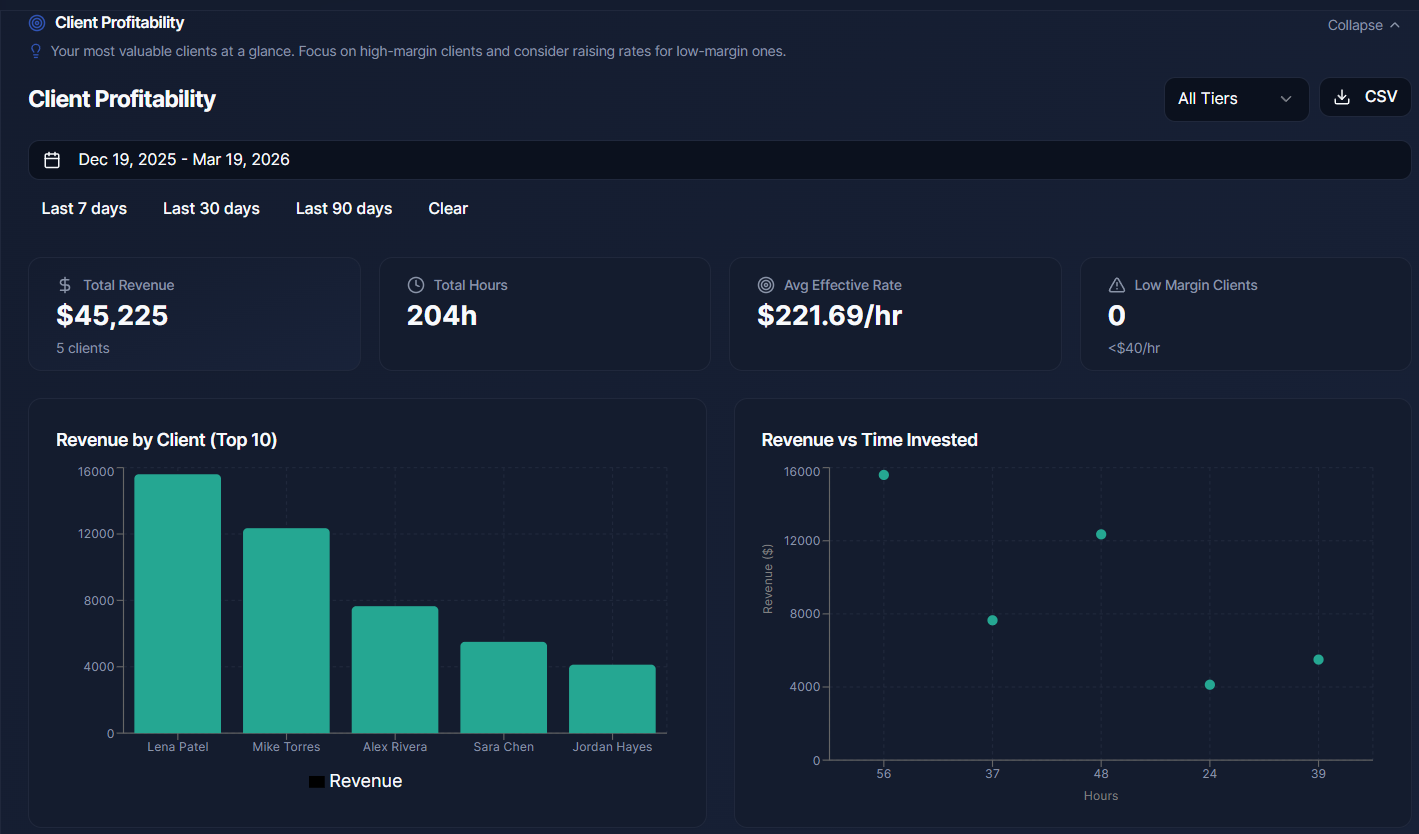Click the 'Jordan Hayes' axis label
Viewport: 1419px width, 834px height.
612,747
